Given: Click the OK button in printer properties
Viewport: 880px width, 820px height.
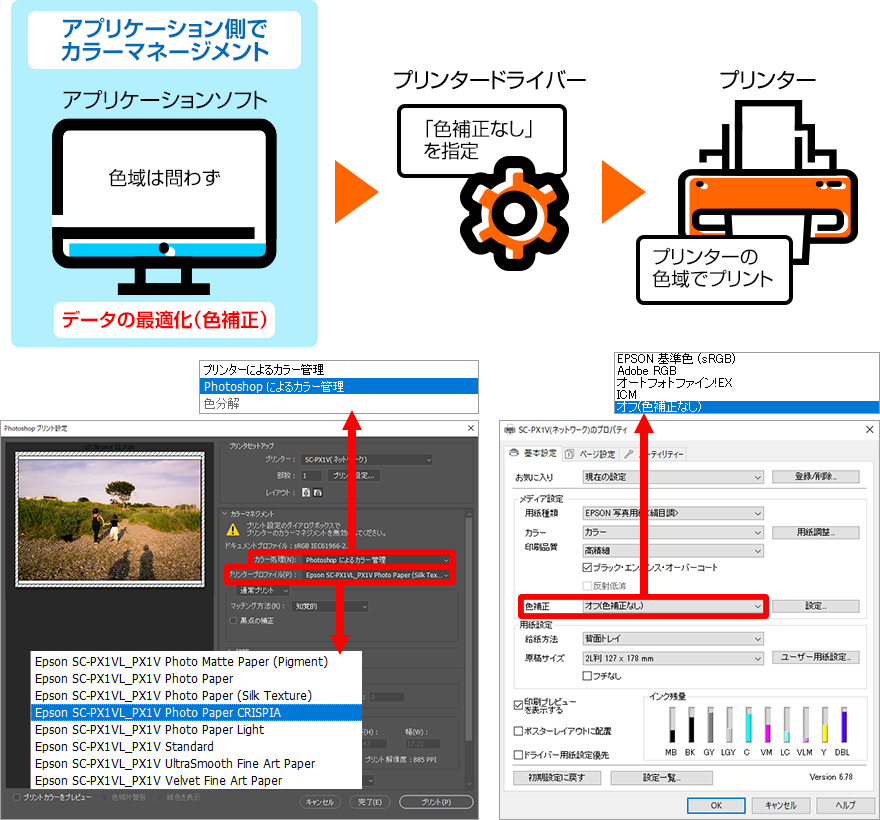Looking at the screenshot, I should pyautogui.click(x=715, y=805).
